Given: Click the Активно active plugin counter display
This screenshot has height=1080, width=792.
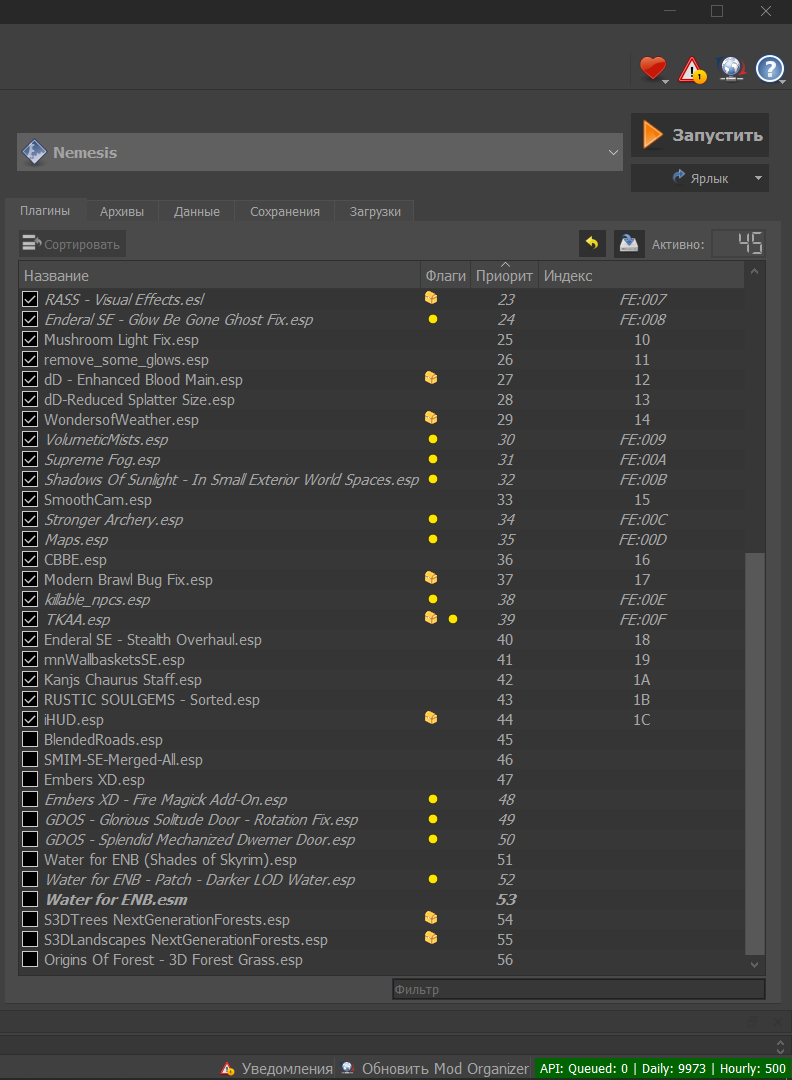Looking at the screenshot, I should [x=738, y=243].
